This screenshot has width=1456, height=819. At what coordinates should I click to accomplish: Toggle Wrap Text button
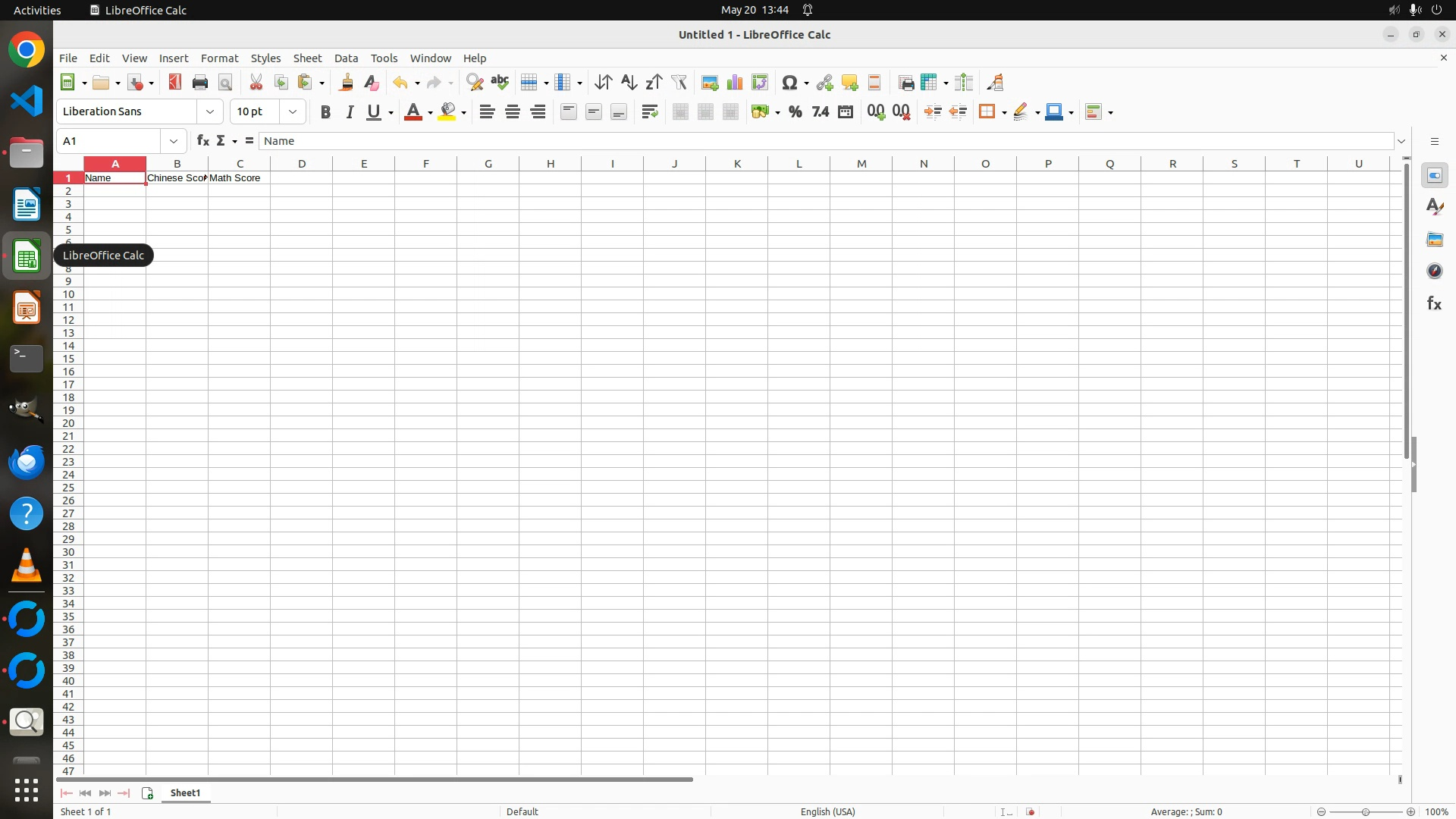(649, 112)
